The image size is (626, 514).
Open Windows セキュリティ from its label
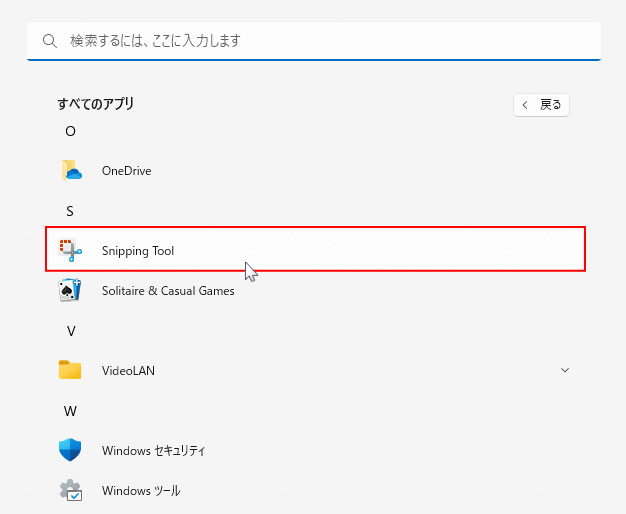tap(153, 451)
